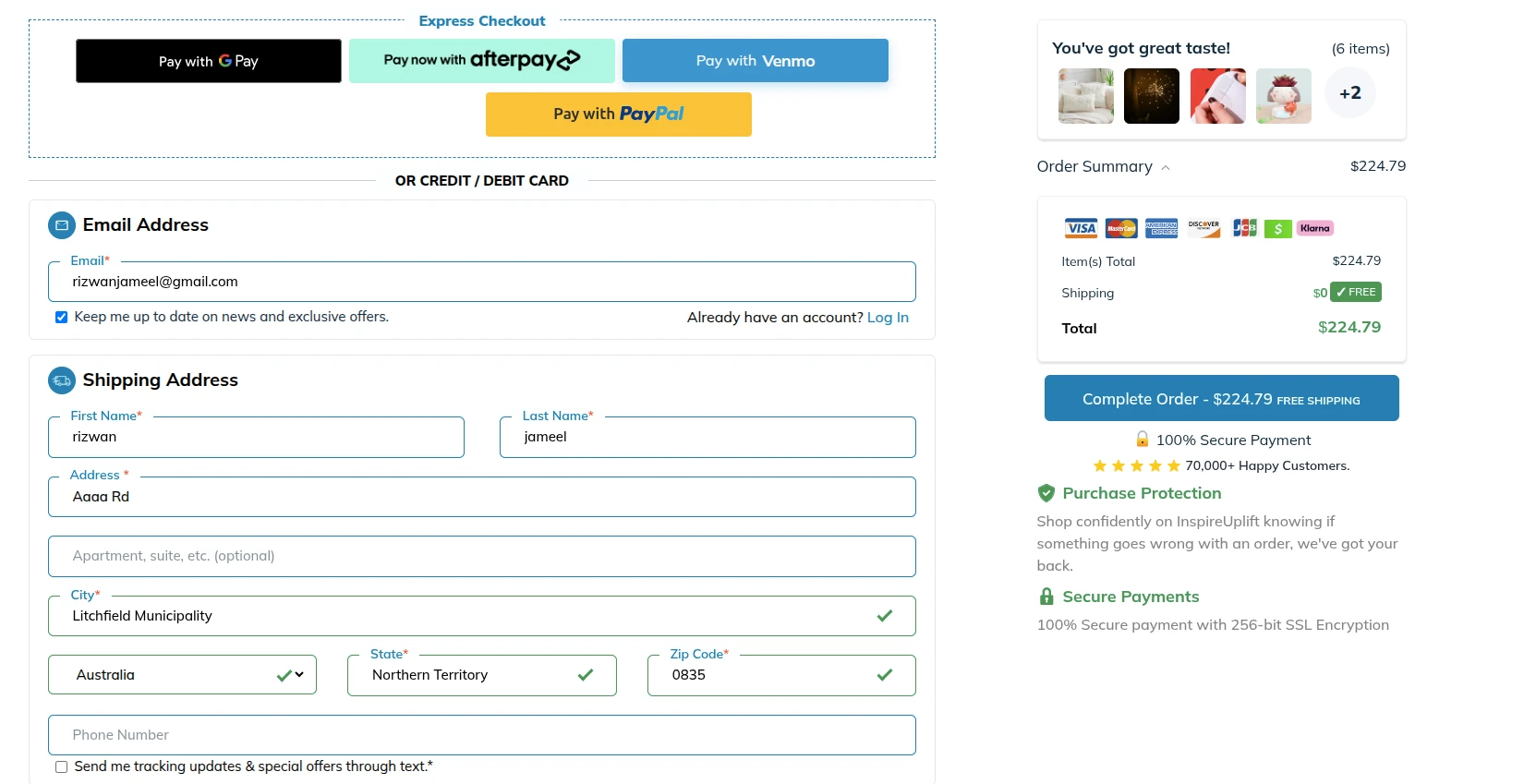Focus the First Name field
This screenshot has width=1536, height=784.
pos(256,437)
